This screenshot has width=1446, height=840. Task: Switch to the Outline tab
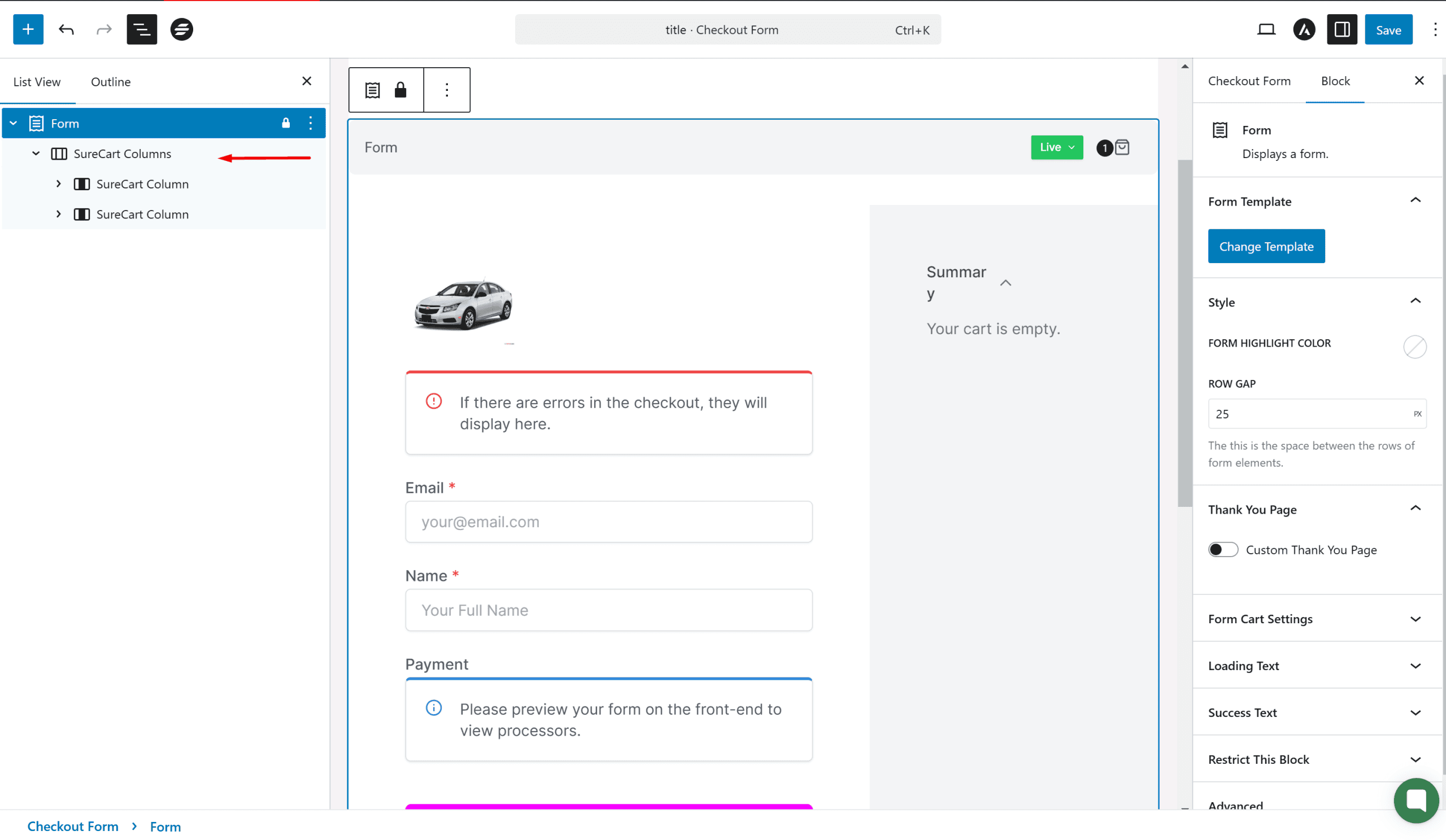pos(111,82)
